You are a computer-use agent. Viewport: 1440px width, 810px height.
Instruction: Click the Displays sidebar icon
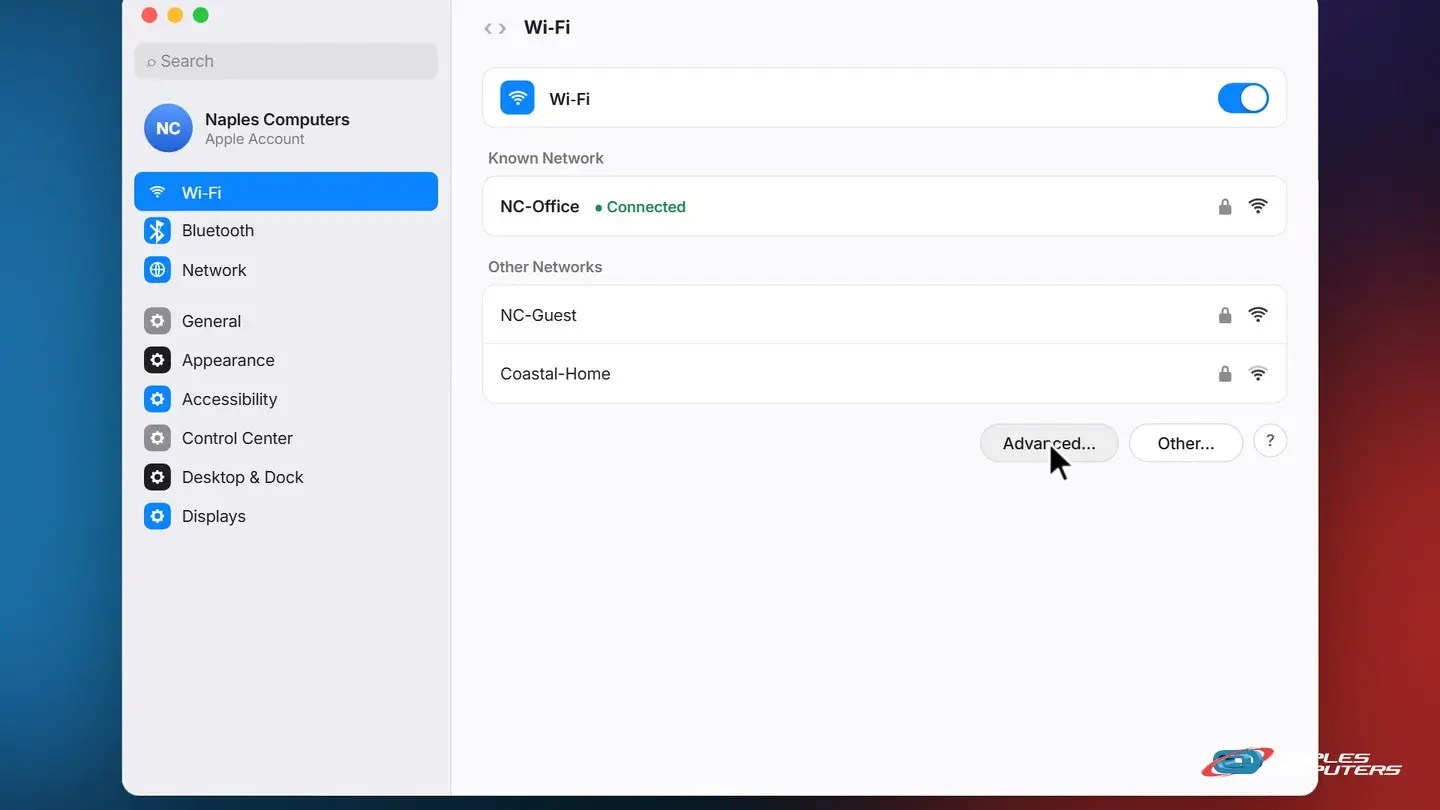coord(157,516)
